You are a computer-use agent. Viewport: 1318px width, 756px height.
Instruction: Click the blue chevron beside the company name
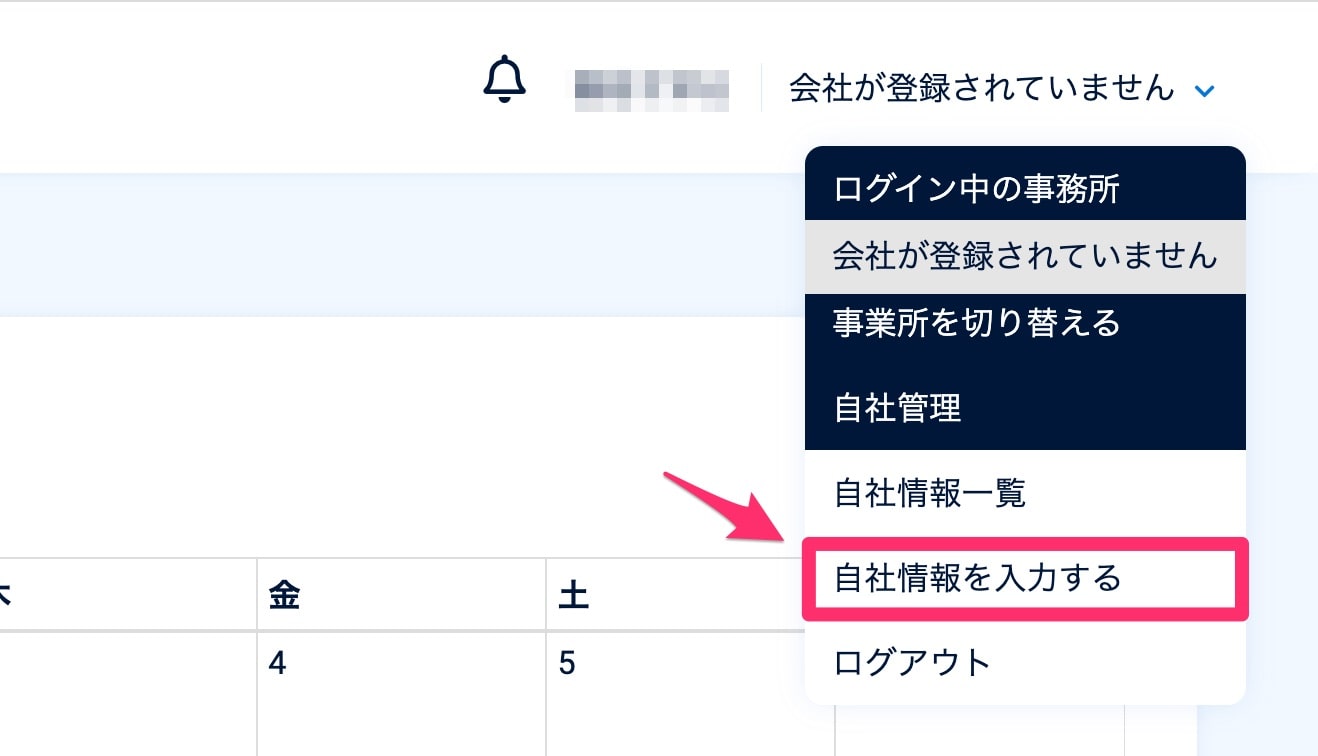pos(1204,91)
